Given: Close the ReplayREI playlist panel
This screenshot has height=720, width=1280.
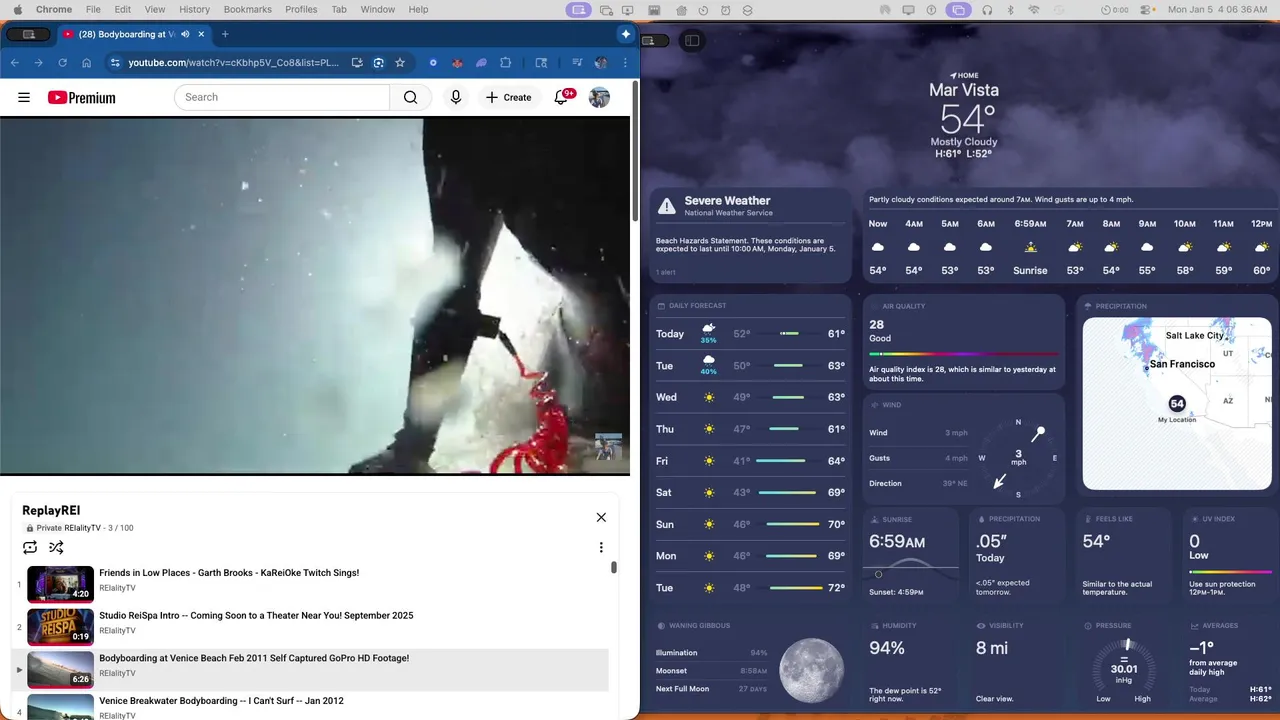Looking at the screenshot, I should [601, 517].
